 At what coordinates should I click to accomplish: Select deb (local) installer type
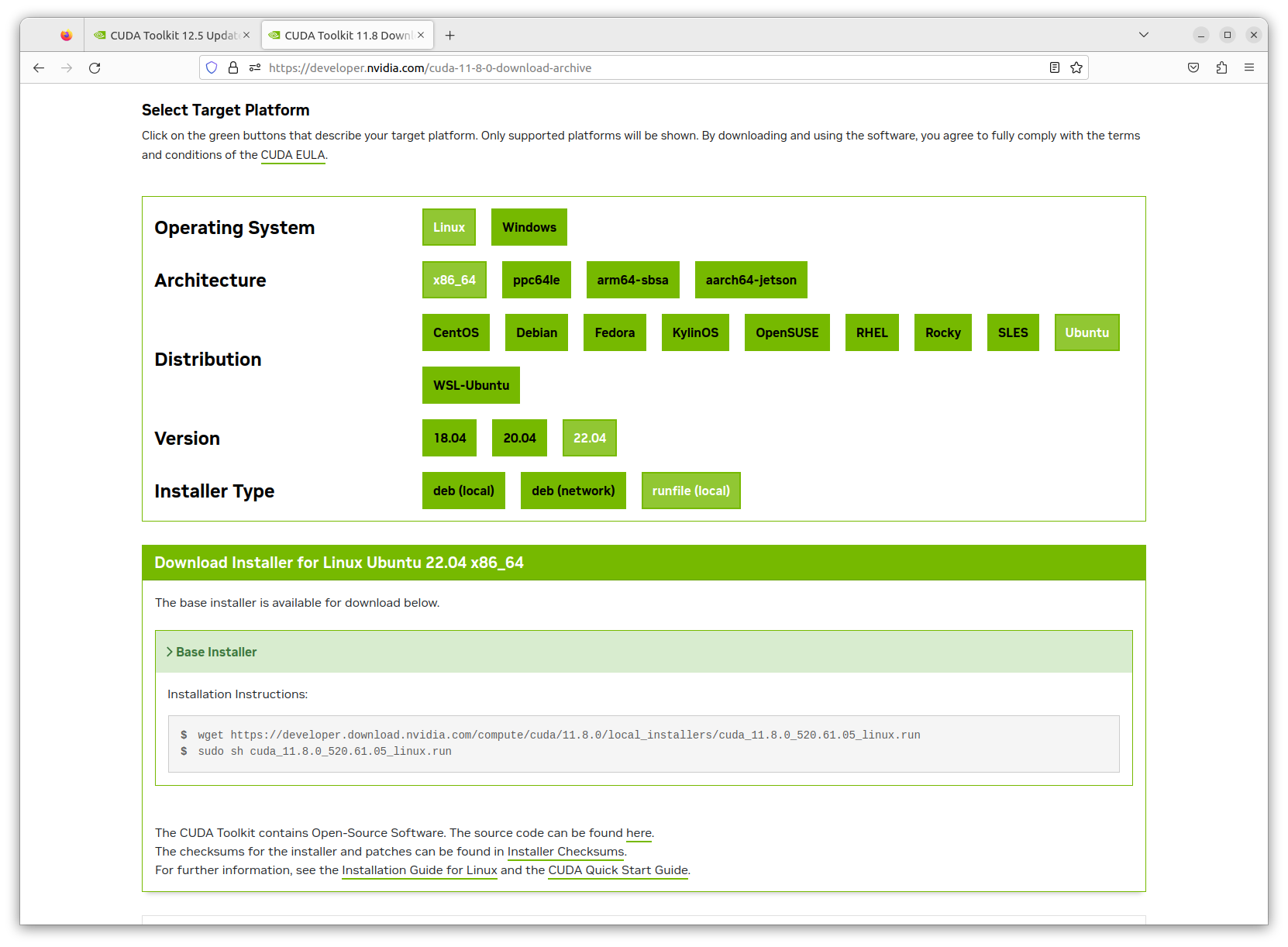tap(463, 491)
